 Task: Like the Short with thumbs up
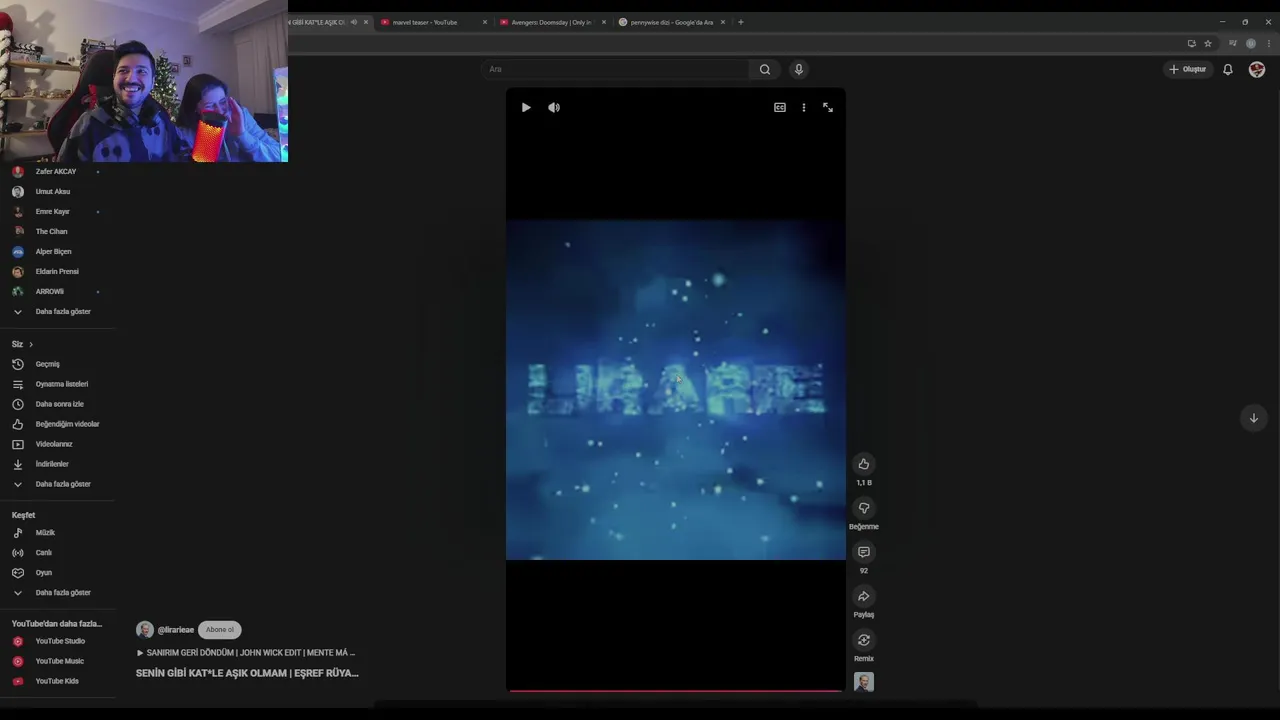pyautogui.click(x=864, y=464)
